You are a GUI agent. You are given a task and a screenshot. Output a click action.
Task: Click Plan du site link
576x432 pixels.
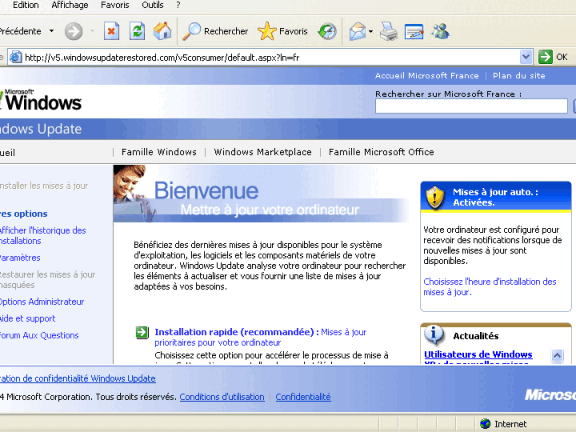[519, 76]
